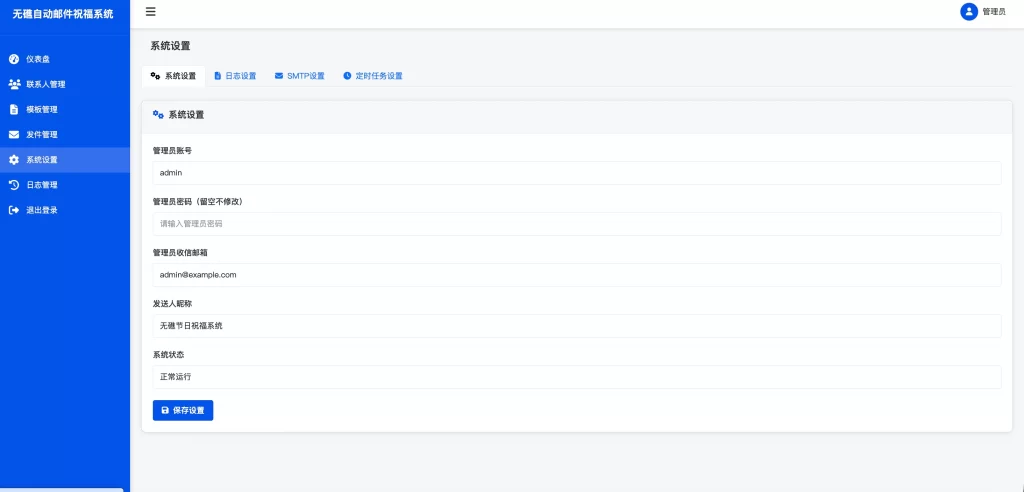Open the 管理员 account menu label

tap(994, 12)
